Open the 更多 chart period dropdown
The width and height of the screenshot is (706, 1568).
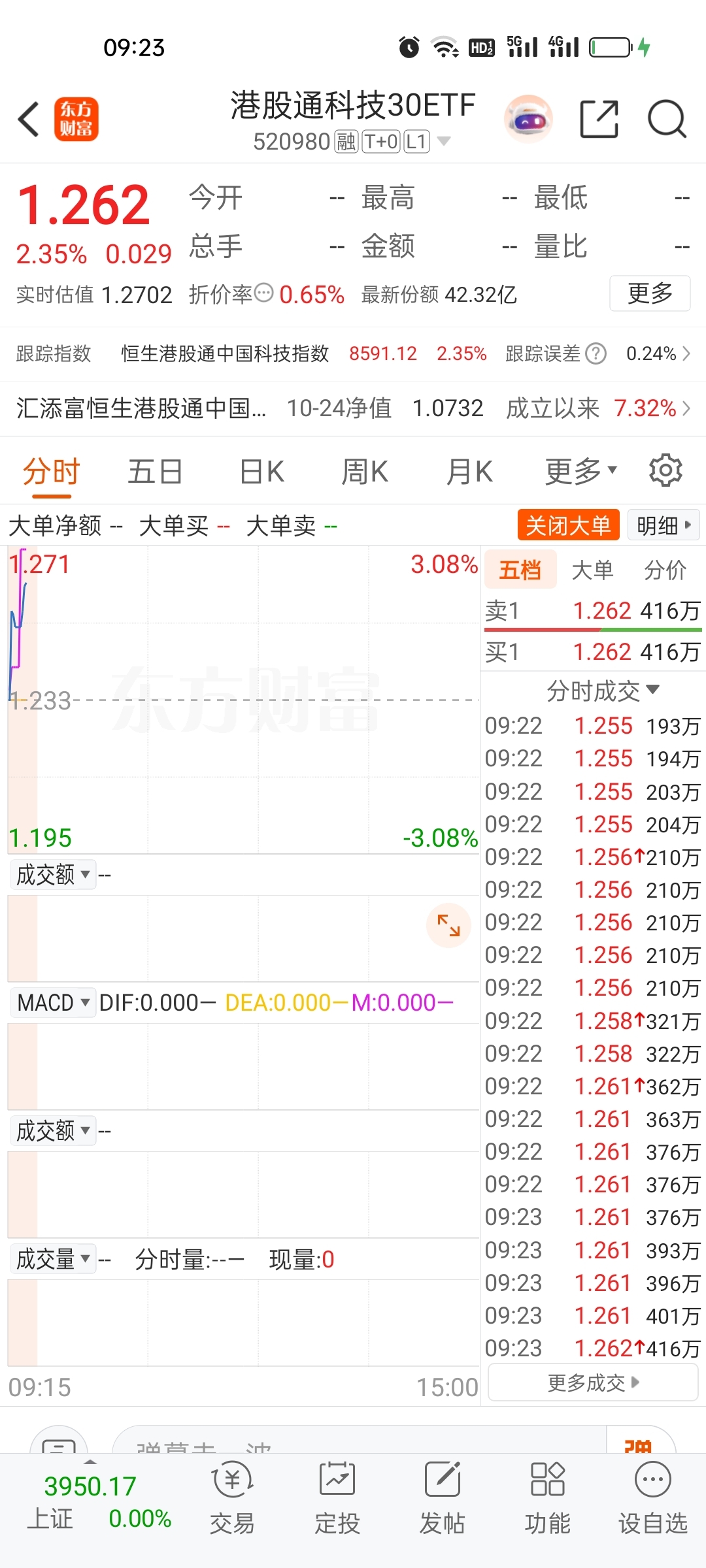pos(581,470)
